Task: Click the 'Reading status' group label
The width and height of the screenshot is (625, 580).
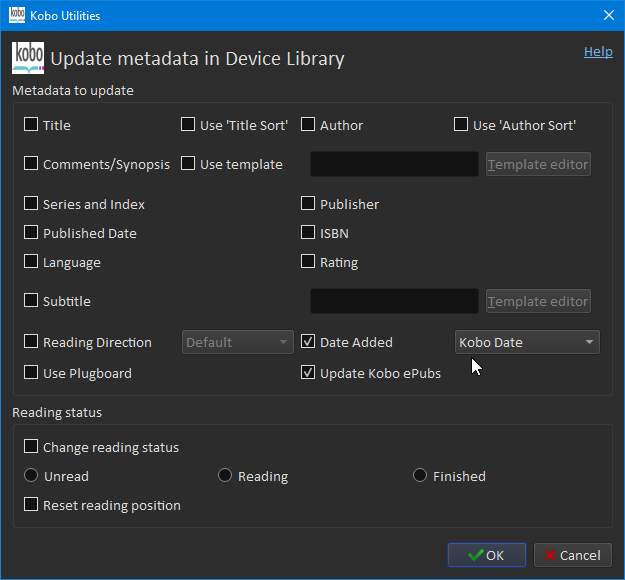Action: pyautogui.click(x=57, y=412)
